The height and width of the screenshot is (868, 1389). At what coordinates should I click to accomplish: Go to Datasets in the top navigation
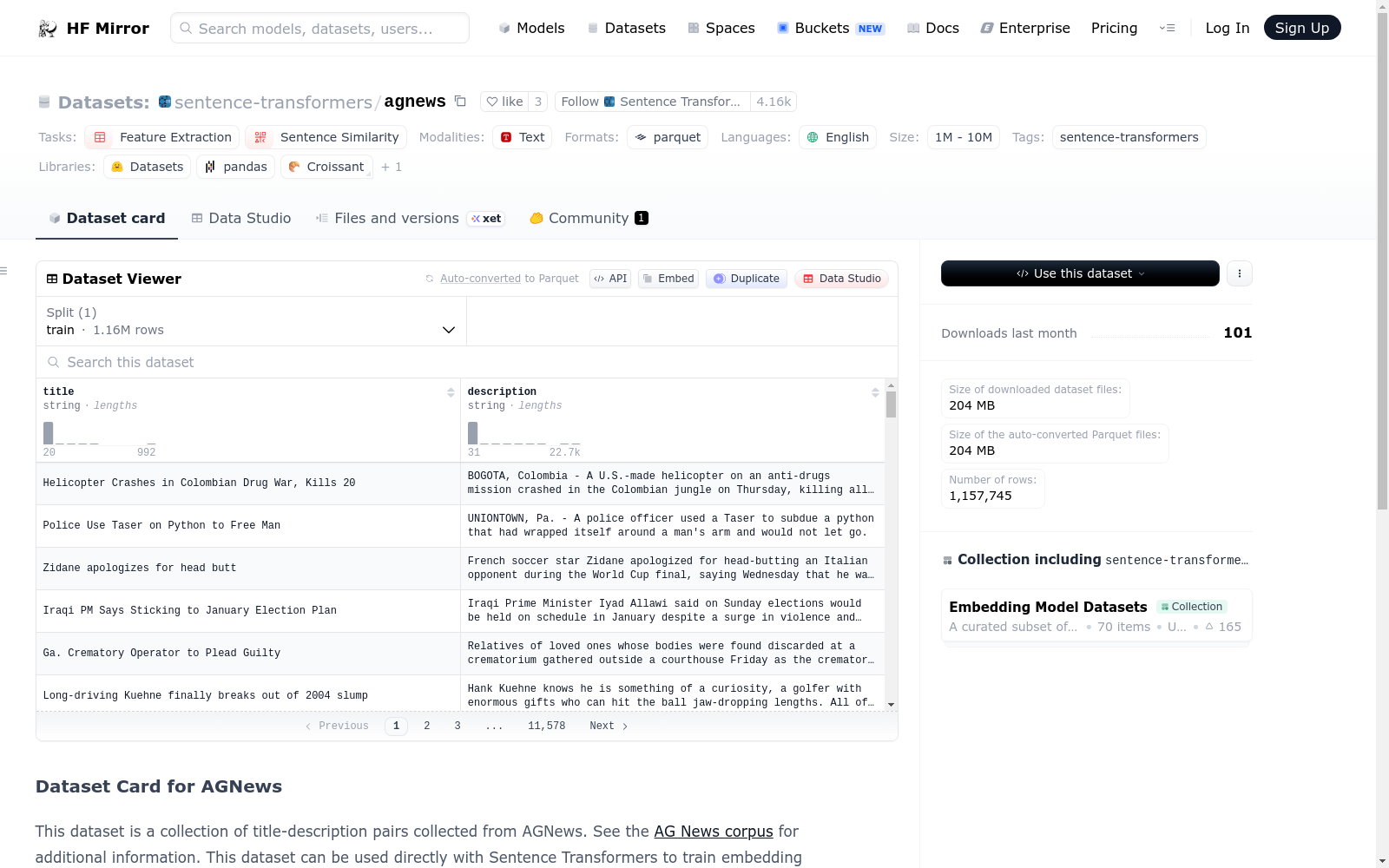pos(627,29)
